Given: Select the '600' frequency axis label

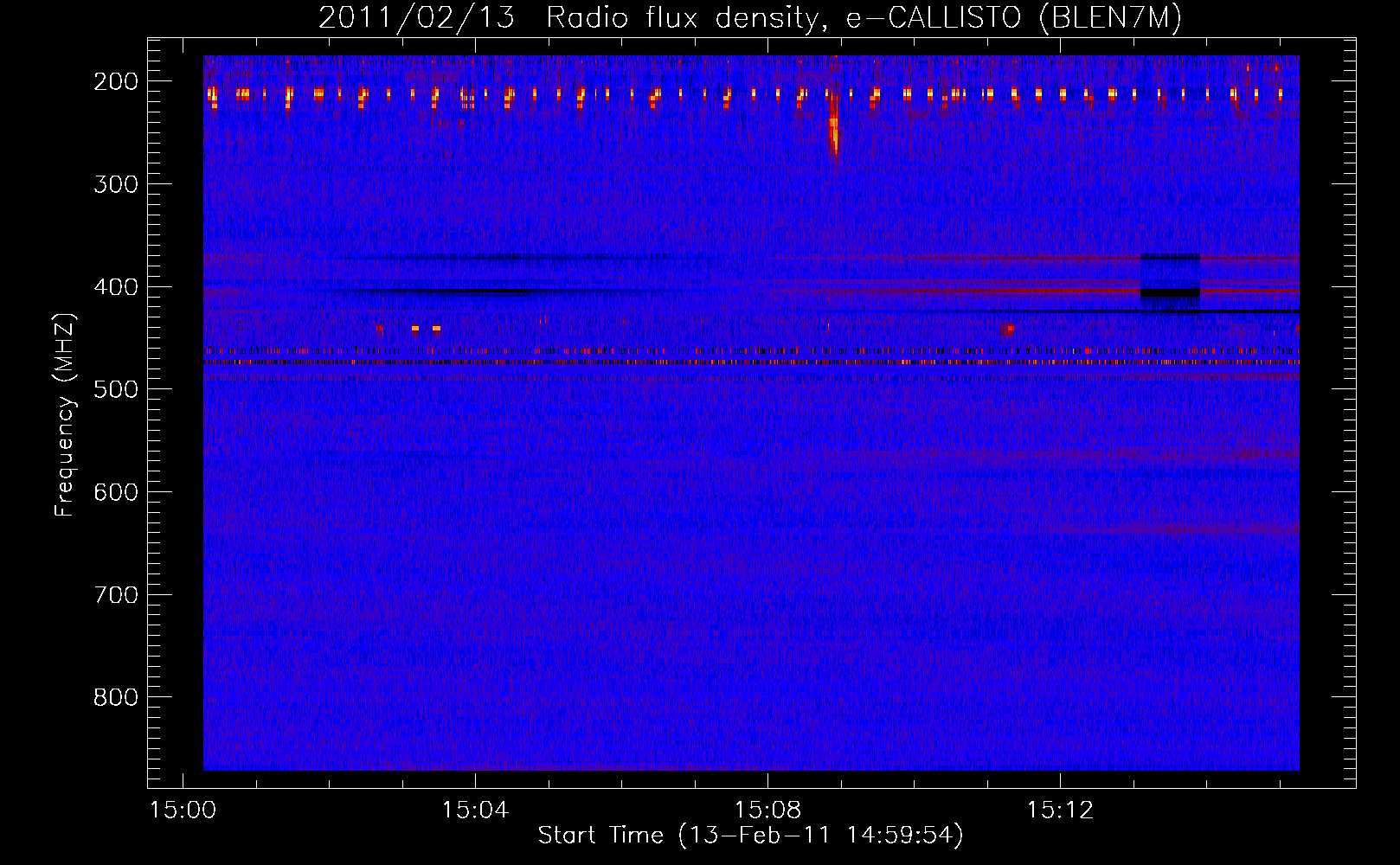Looking at the screenshot, I should tap(116, 492).
